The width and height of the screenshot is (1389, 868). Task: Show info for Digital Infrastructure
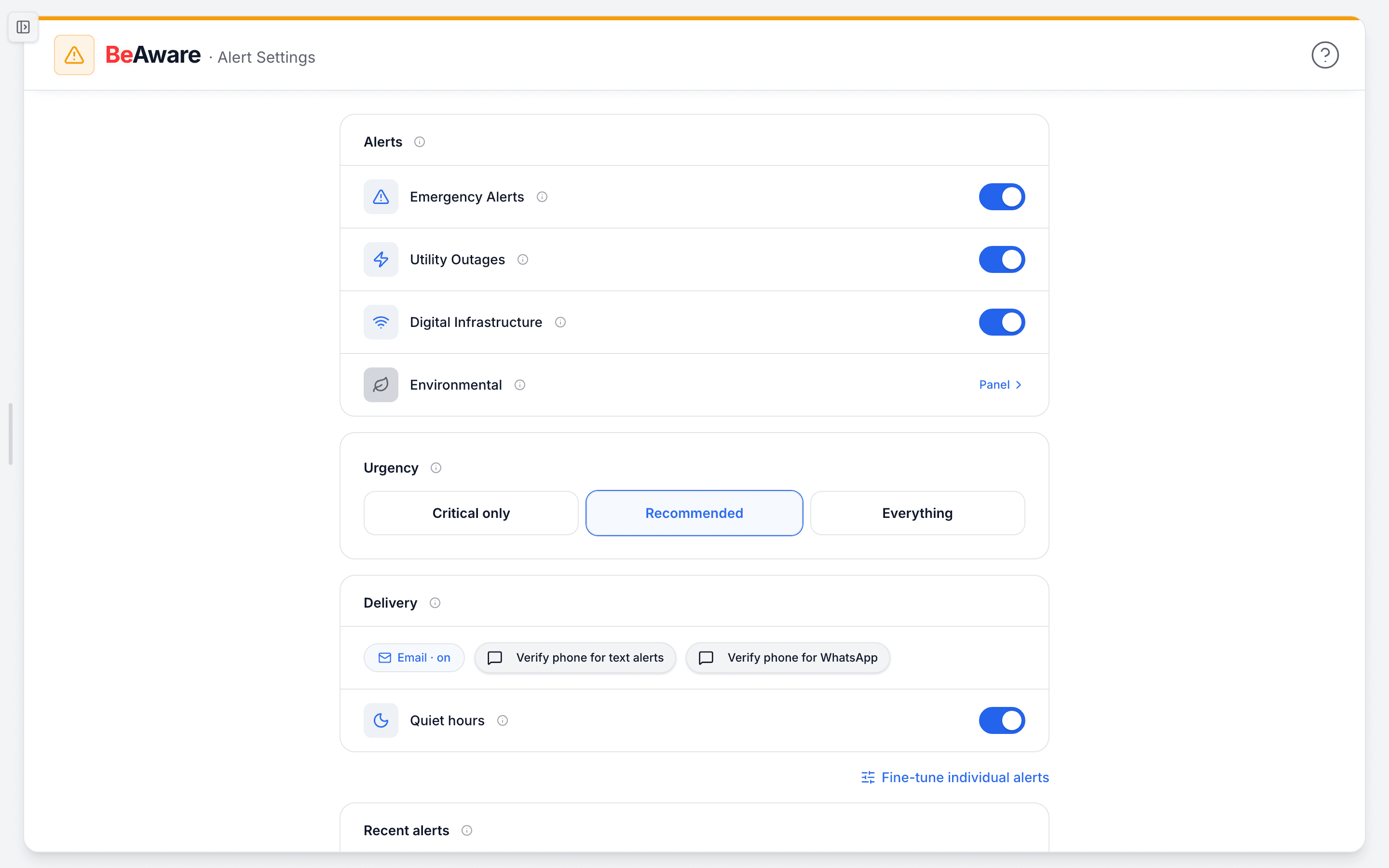pos(560,322)
